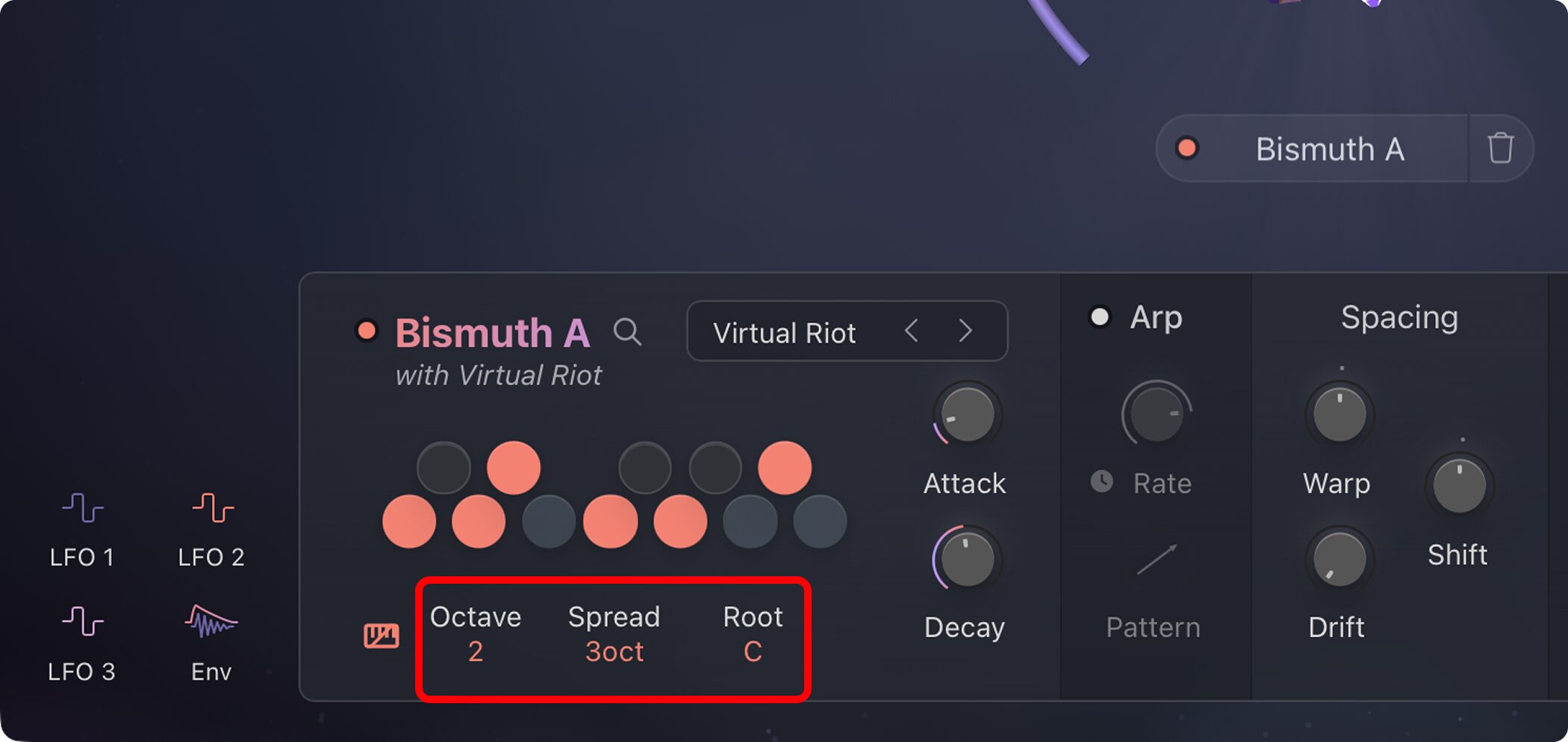Toggle the Bismuth A panel power dot
Viewport: 1568px width, 742px height.
pyautogui.click(x=367, y=331)
